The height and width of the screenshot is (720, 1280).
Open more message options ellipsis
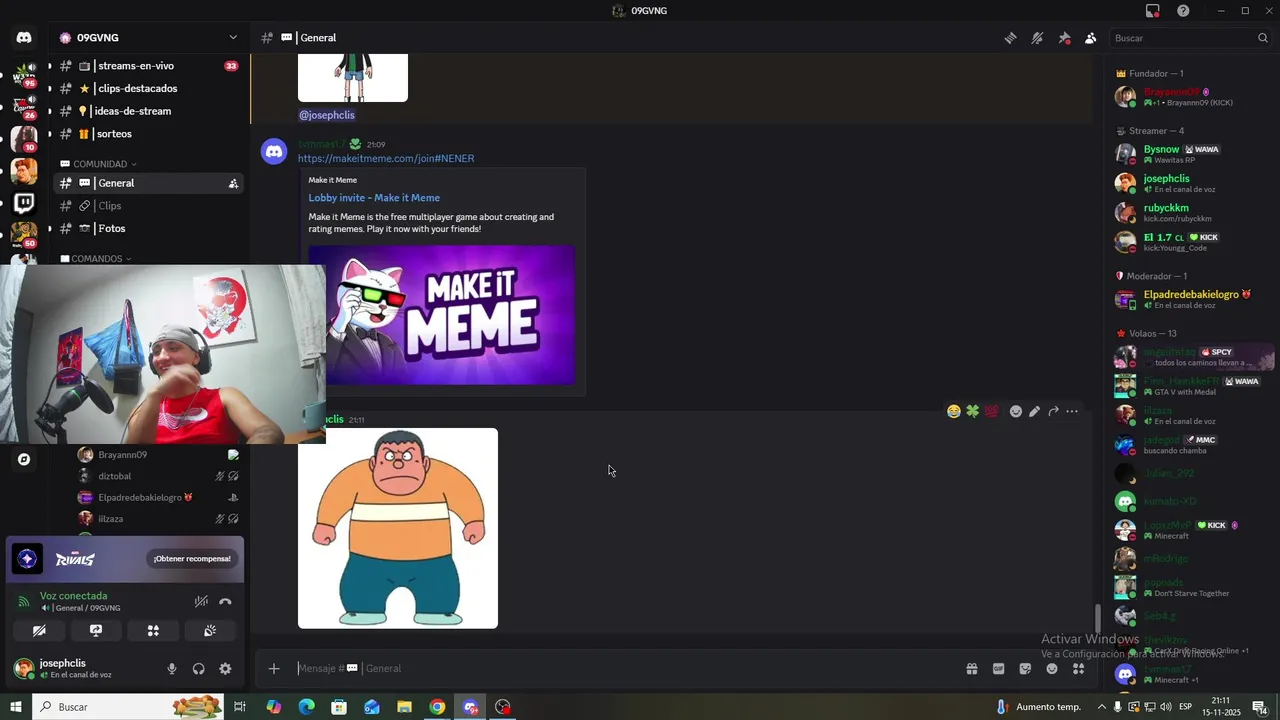coord(1072,411)
